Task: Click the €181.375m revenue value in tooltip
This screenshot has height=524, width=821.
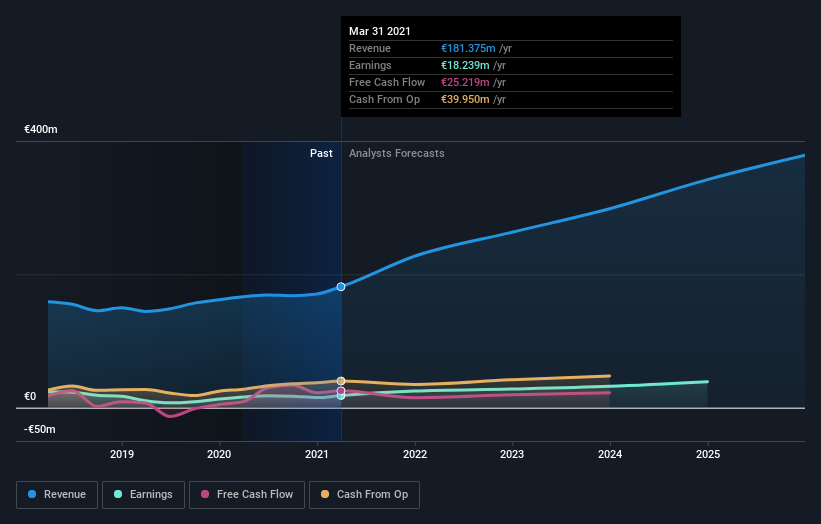Action: click(x=468, y=48)
